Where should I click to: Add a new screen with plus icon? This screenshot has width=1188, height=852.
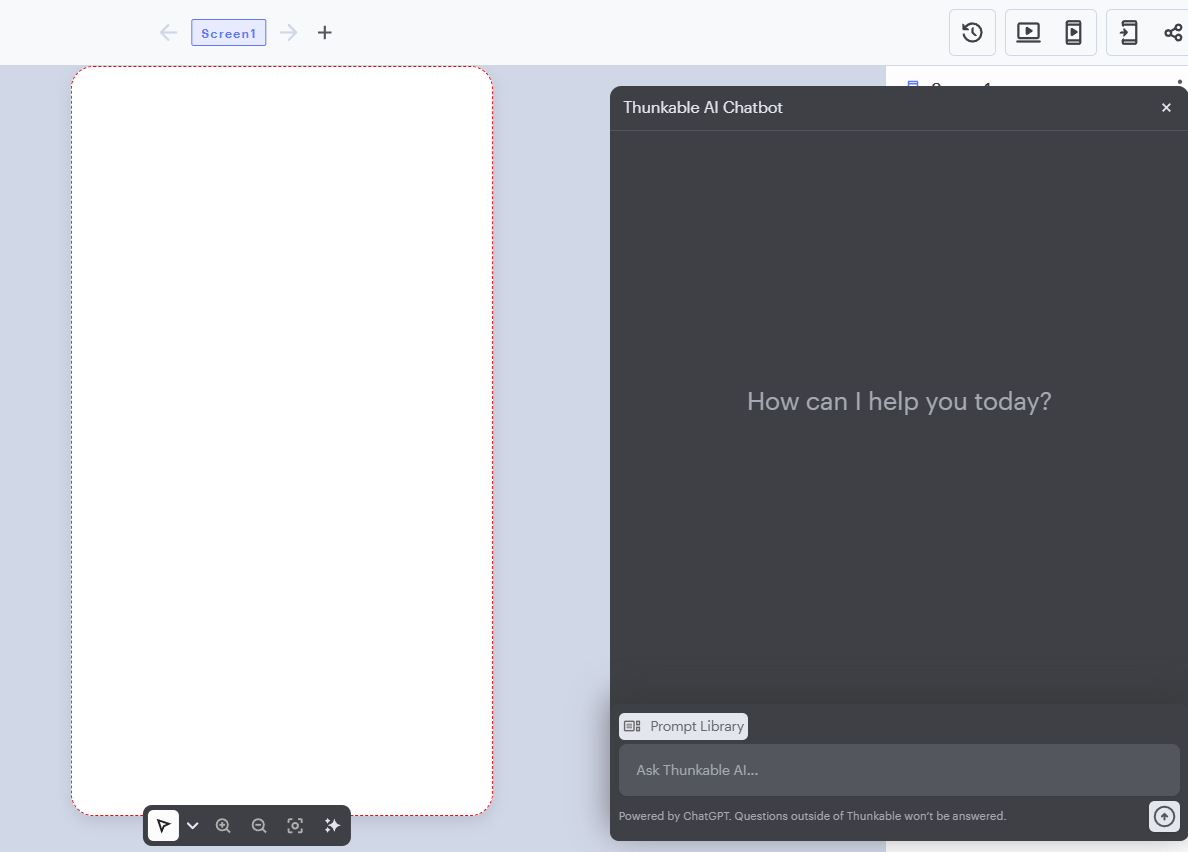point(324,33)
